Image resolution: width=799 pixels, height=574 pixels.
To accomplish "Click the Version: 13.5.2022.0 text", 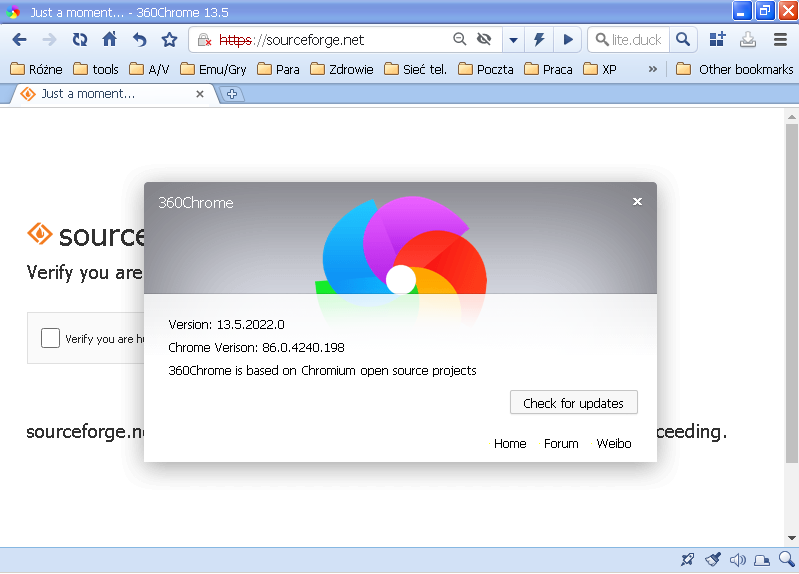I will 226,324.
